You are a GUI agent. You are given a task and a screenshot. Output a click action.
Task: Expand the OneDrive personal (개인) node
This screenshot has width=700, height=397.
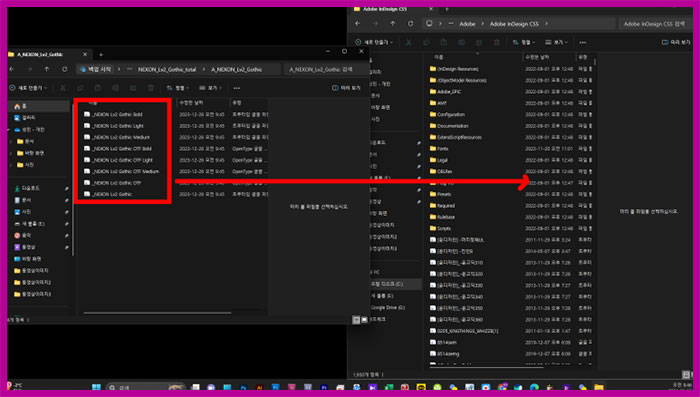coord(9,130)
